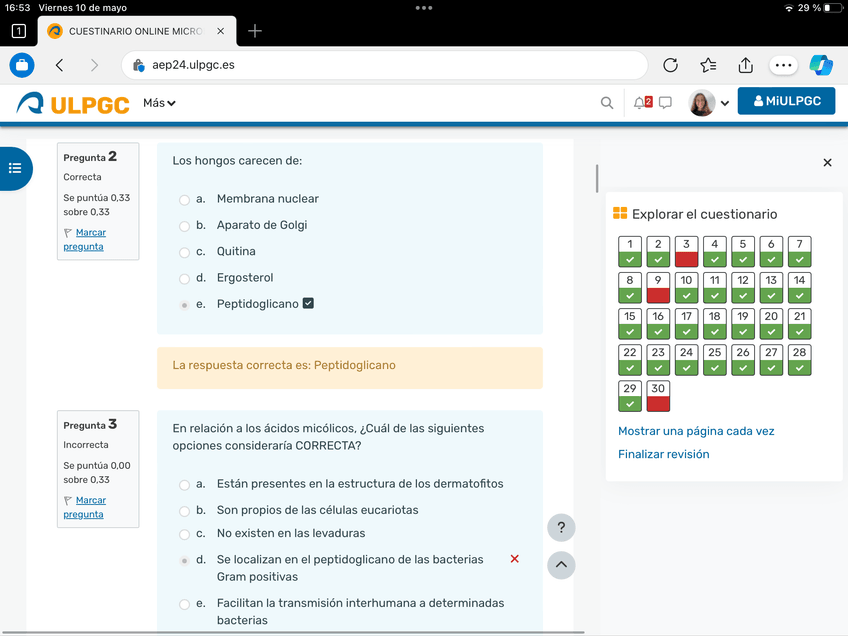Open the blue briefcase profile icon
This screenshot has height=636, width=848.
tap(22, 65)
